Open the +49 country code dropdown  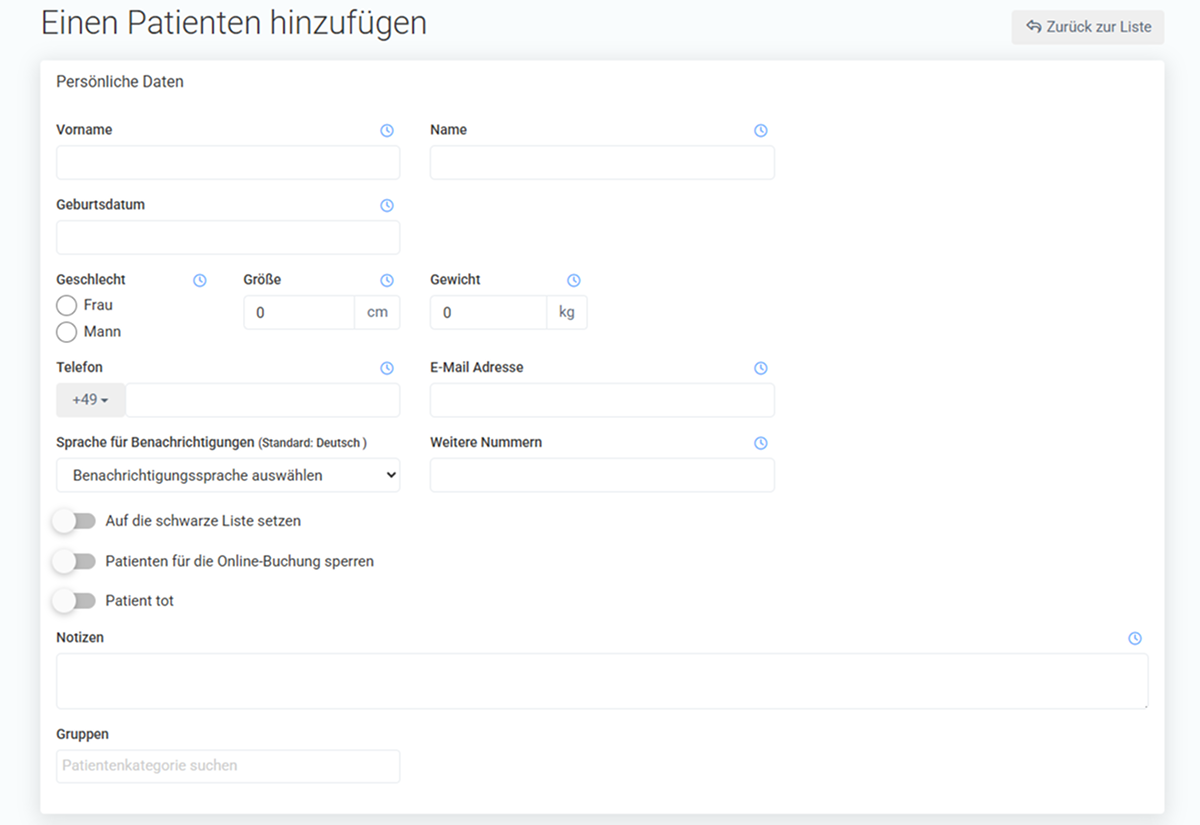pyautogui.click(x=91, y=400)
